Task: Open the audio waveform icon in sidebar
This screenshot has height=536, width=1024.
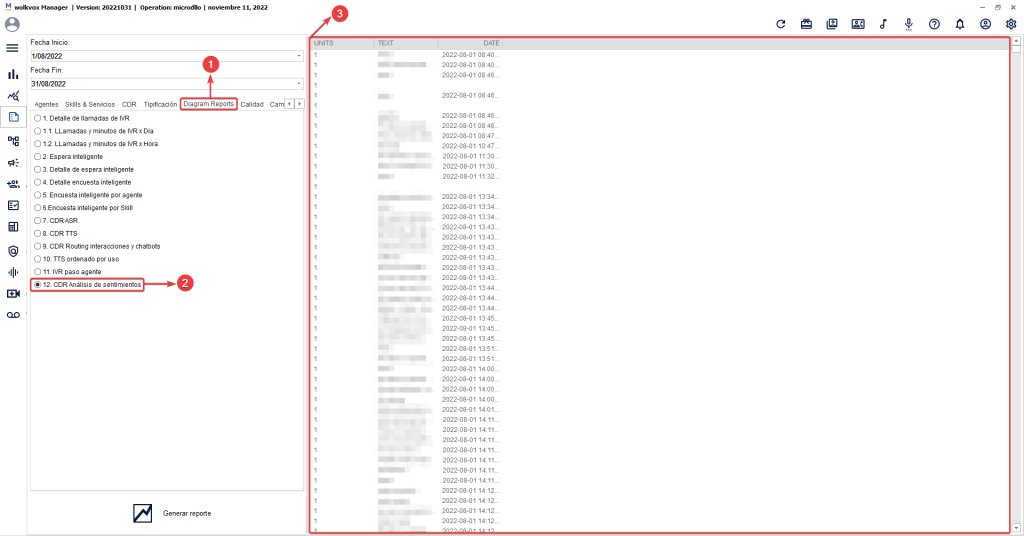Action: coord(13,272)
